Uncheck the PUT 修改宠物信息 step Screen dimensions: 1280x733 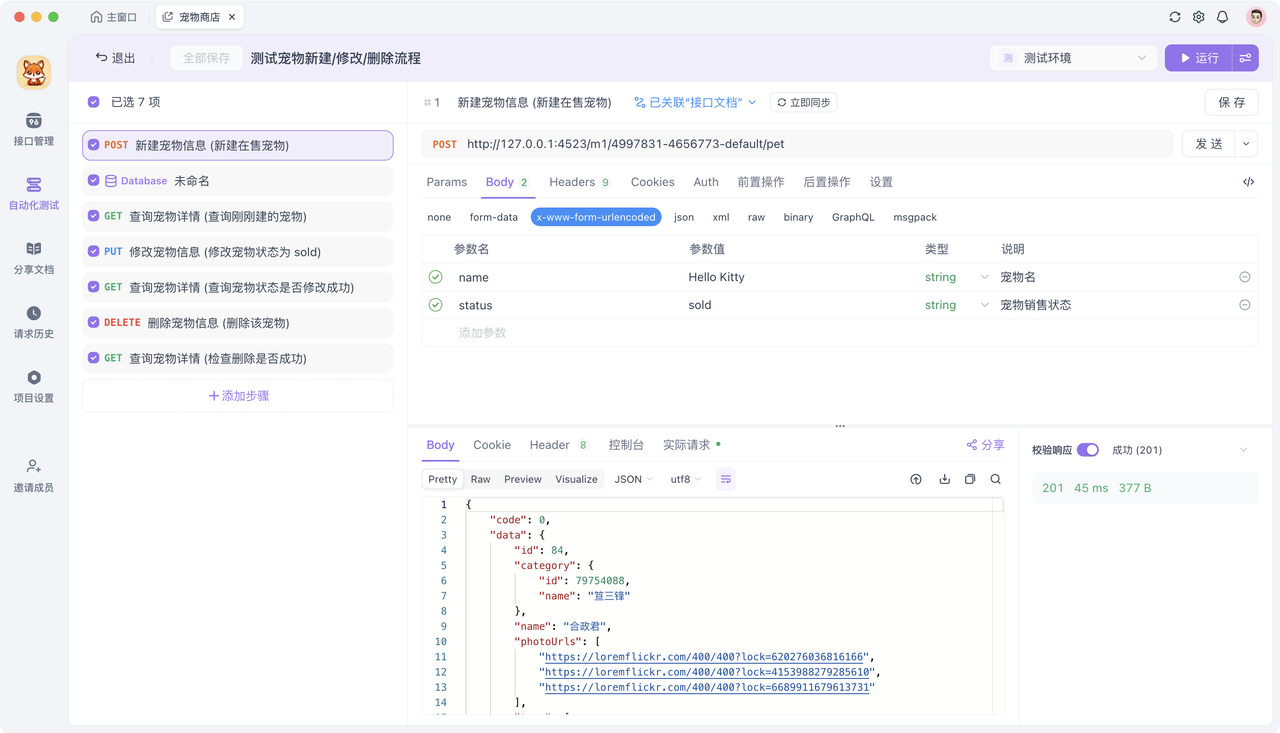(x=94, y=252)
